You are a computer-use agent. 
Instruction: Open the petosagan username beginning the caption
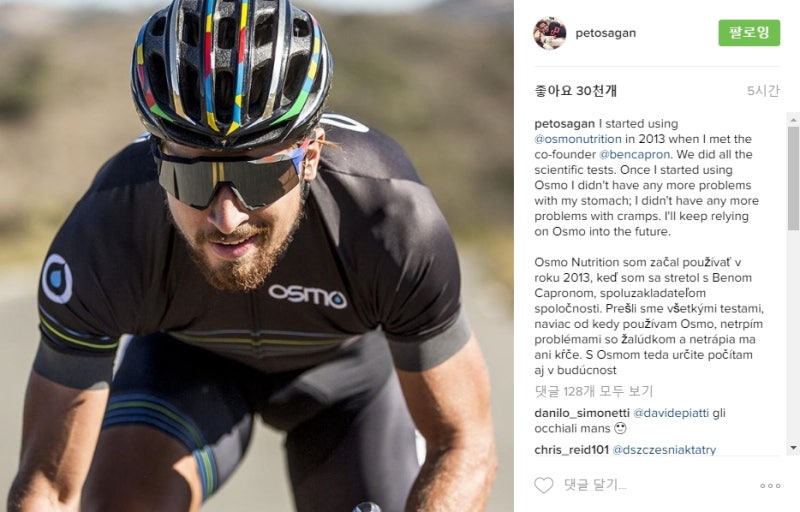pyautogui.click(x=564, y=123)
